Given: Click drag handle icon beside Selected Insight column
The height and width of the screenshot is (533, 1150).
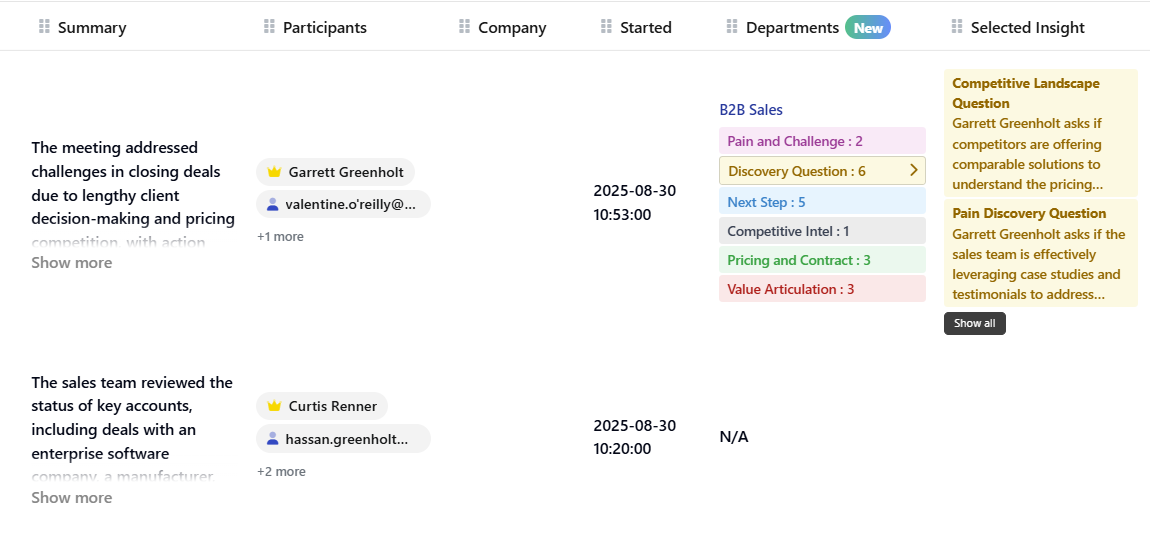Looking at the screenshot, I should pyautogui.click(x=957, y=27).
